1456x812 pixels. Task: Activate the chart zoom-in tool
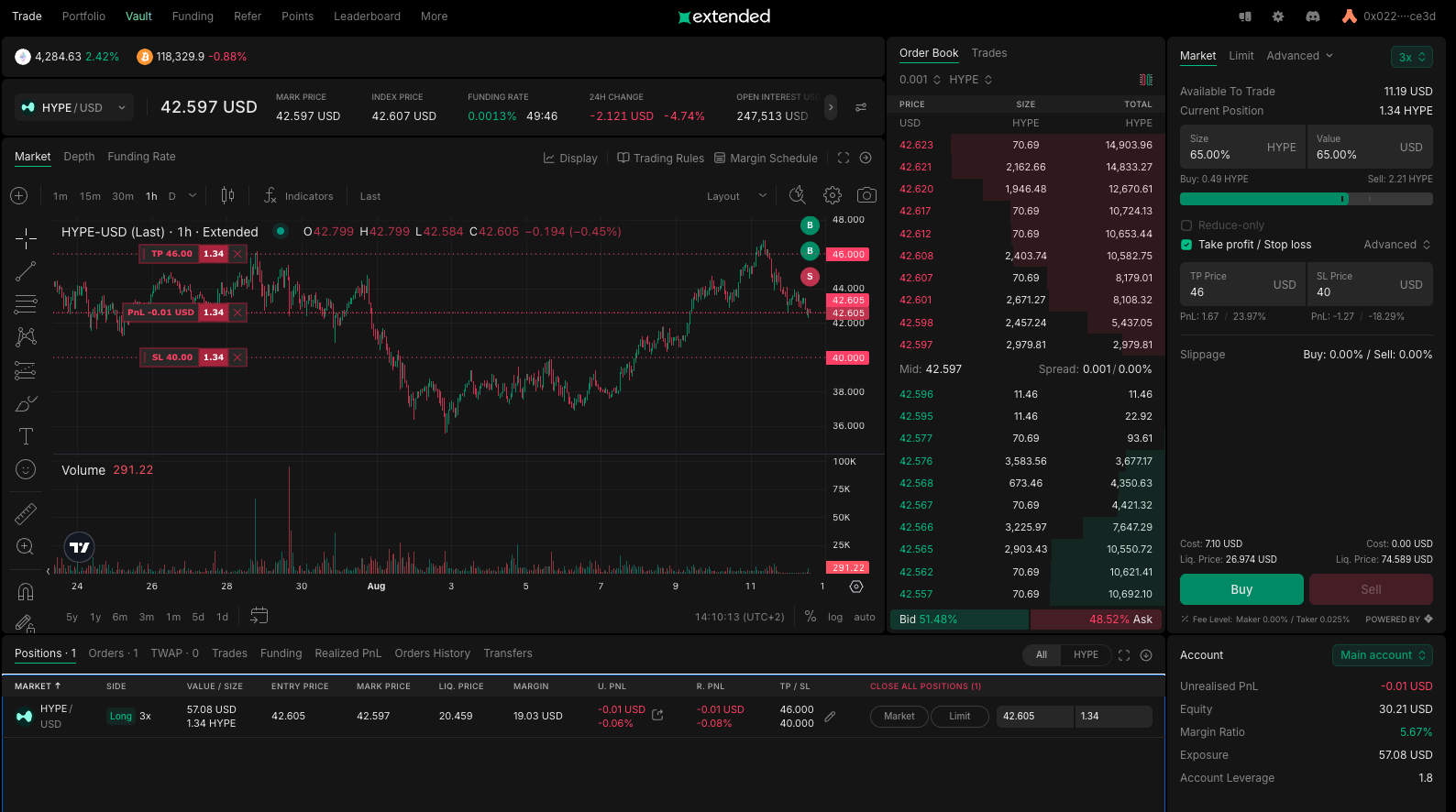pos(26,546)
